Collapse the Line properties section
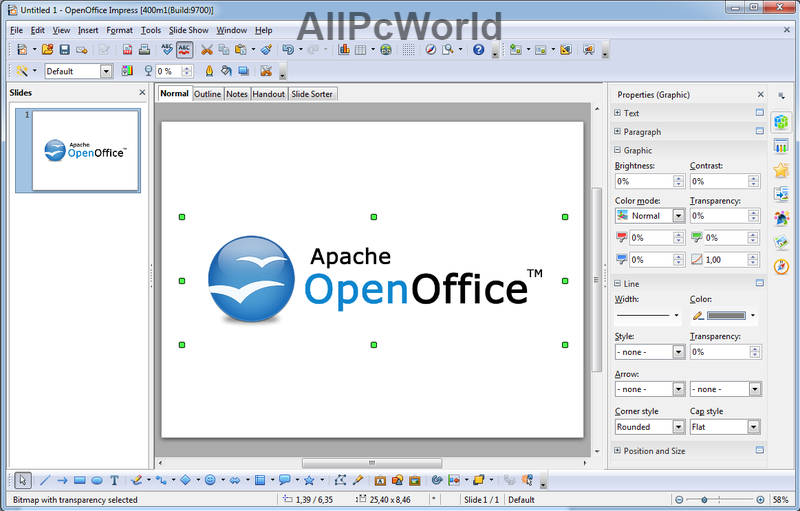This screenshot has height=511, width=800. 617,283
